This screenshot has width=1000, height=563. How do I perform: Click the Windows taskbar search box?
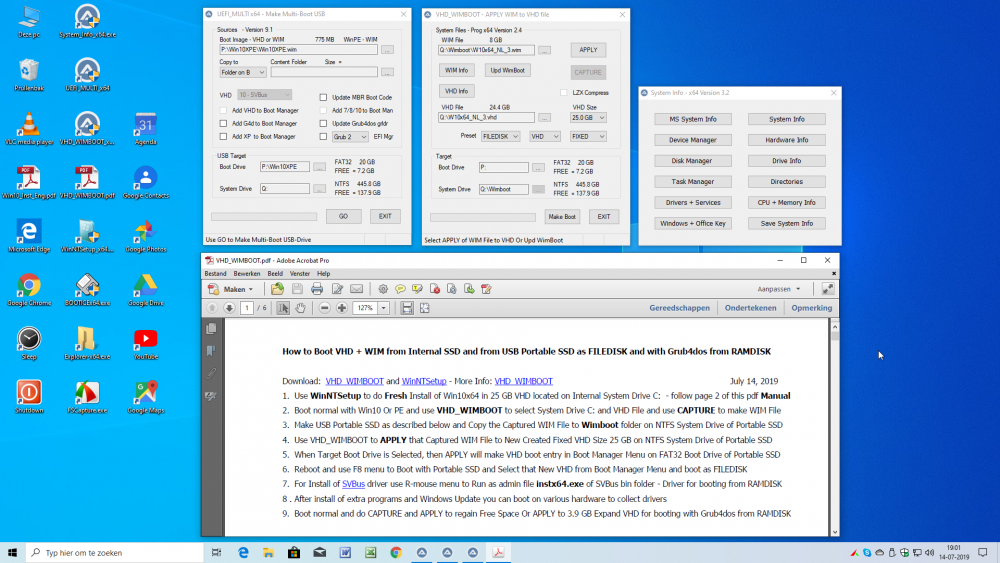114,552
